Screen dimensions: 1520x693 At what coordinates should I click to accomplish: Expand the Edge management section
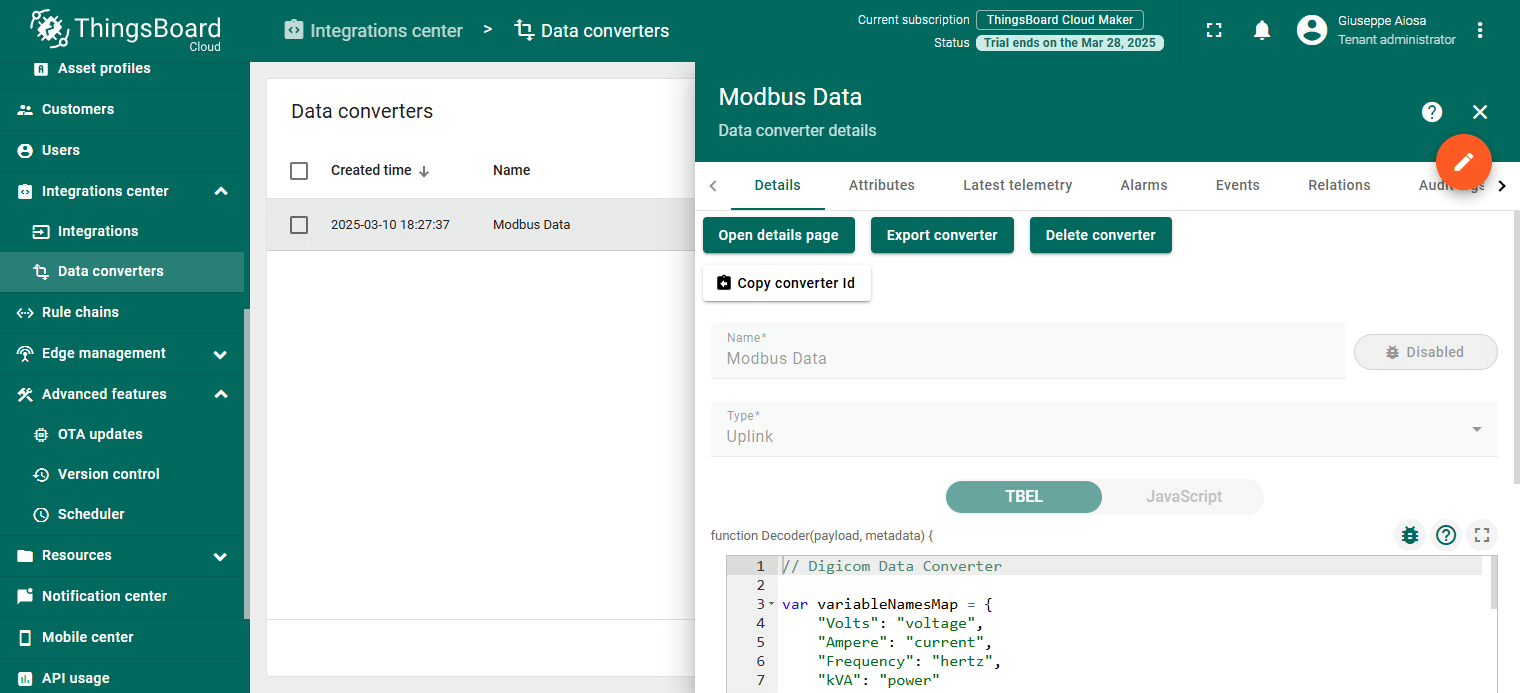(x=221, y=354)
